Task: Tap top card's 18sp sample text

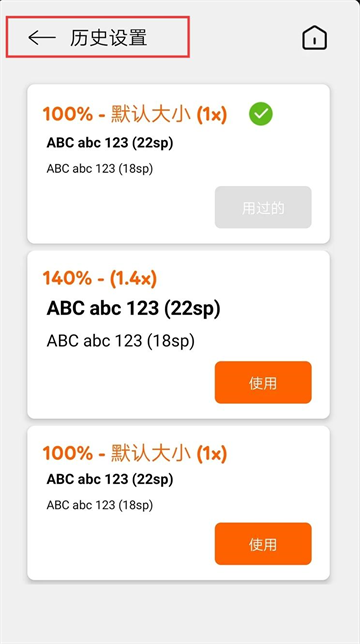Action: click(x=100, y=169)
